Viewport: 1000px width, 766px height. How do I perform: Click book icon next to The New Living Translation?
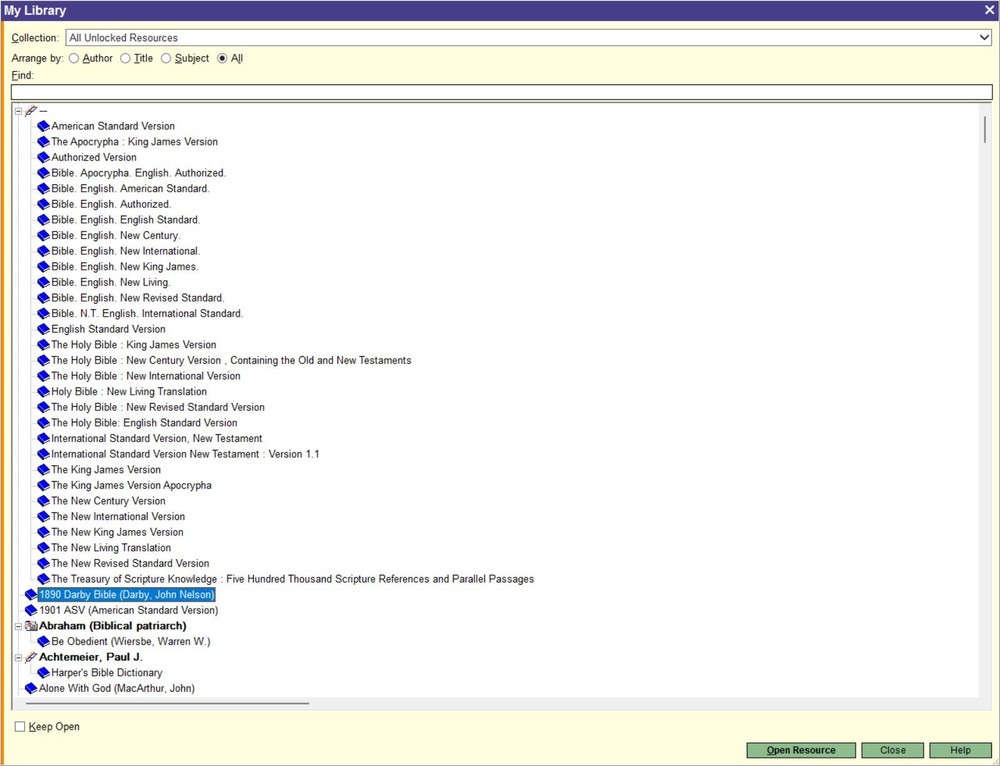click(x=43, y=548)
